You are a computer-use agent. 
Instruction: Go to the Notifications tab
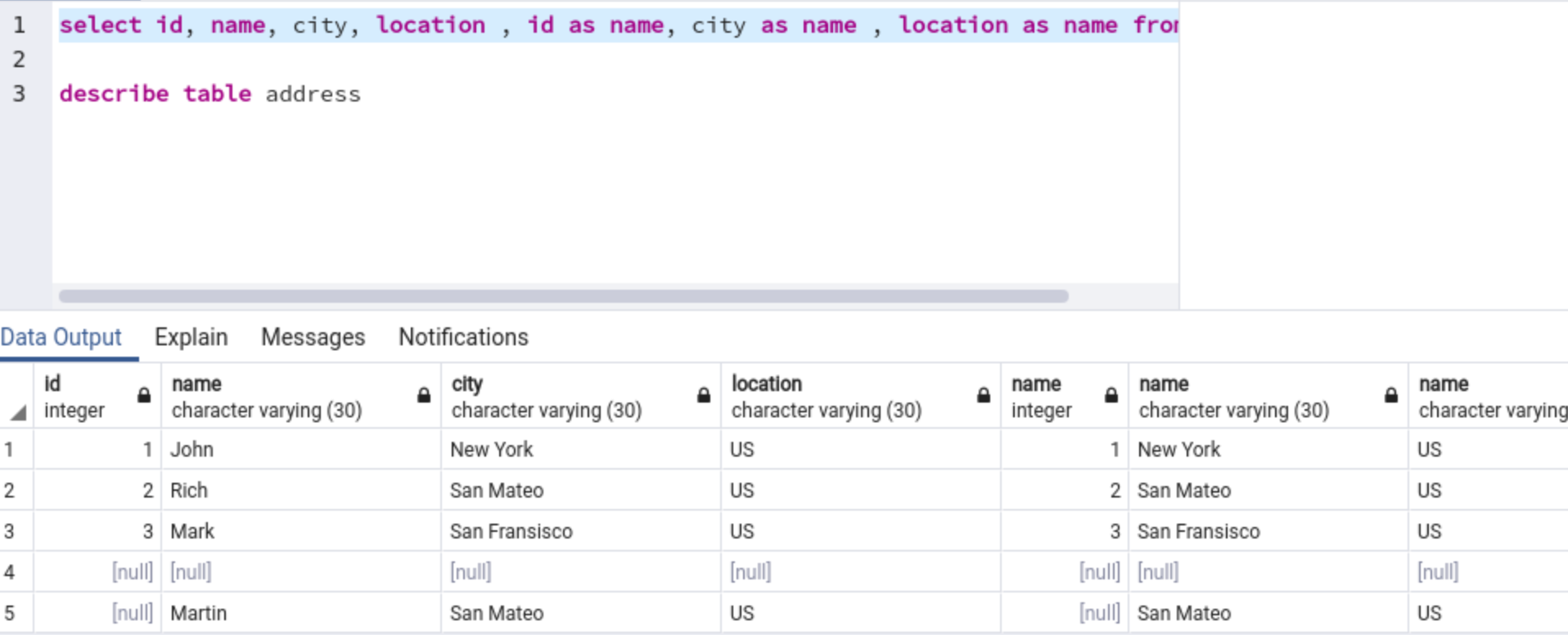pos(463,337)
